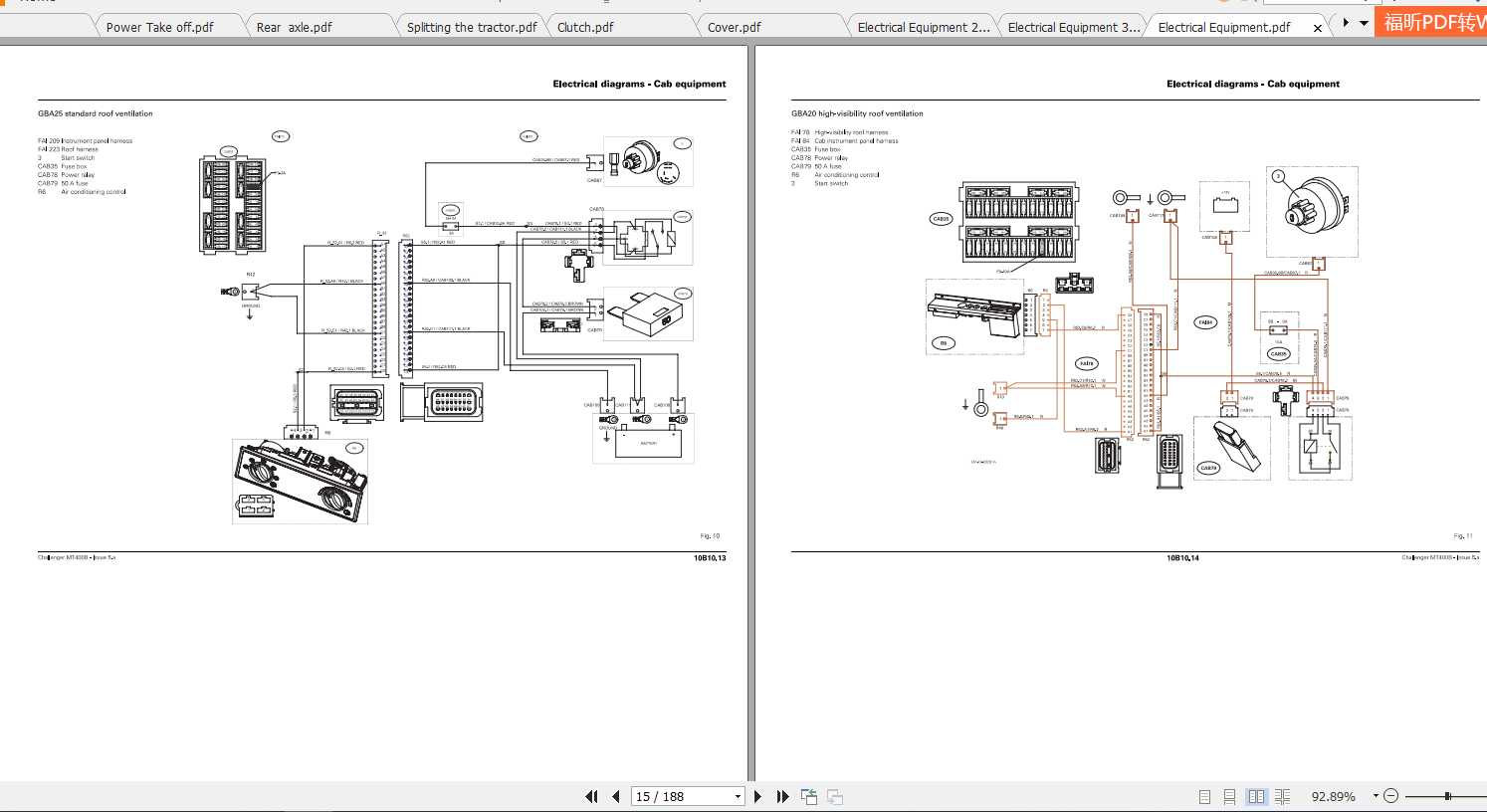Click the CAB35 fuse box on right page
This screenshot has height=812, width=1487.
click(1017, 222)
